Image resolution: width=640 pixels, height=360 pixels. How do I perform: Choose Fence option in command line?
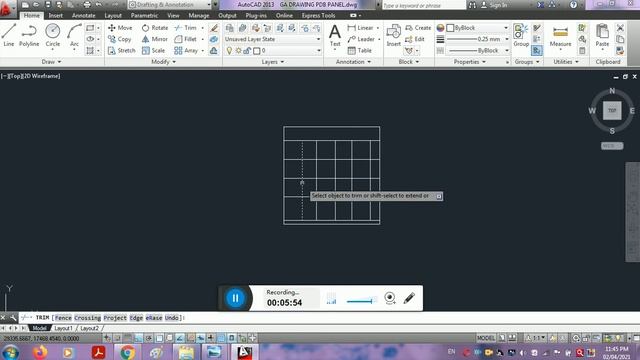pyautogui.click(x=63, y=318)
